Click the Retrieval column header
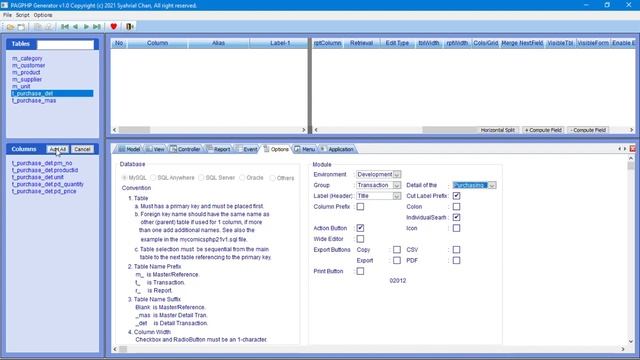Image resolution: width=640 pixels, height=360 pixels. click(x=362, y=43)
